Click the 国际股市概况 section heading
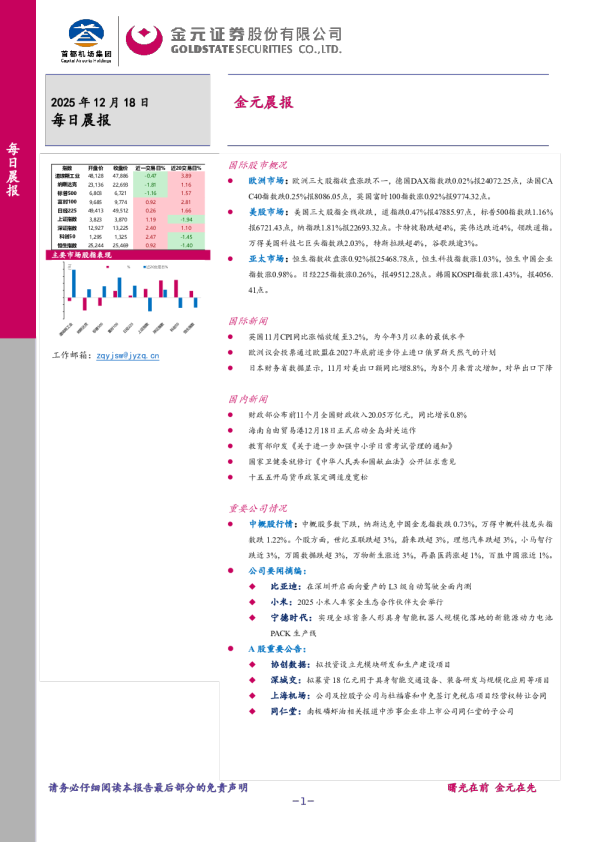This screenshot has width=595, height=842. coord(257,165)
